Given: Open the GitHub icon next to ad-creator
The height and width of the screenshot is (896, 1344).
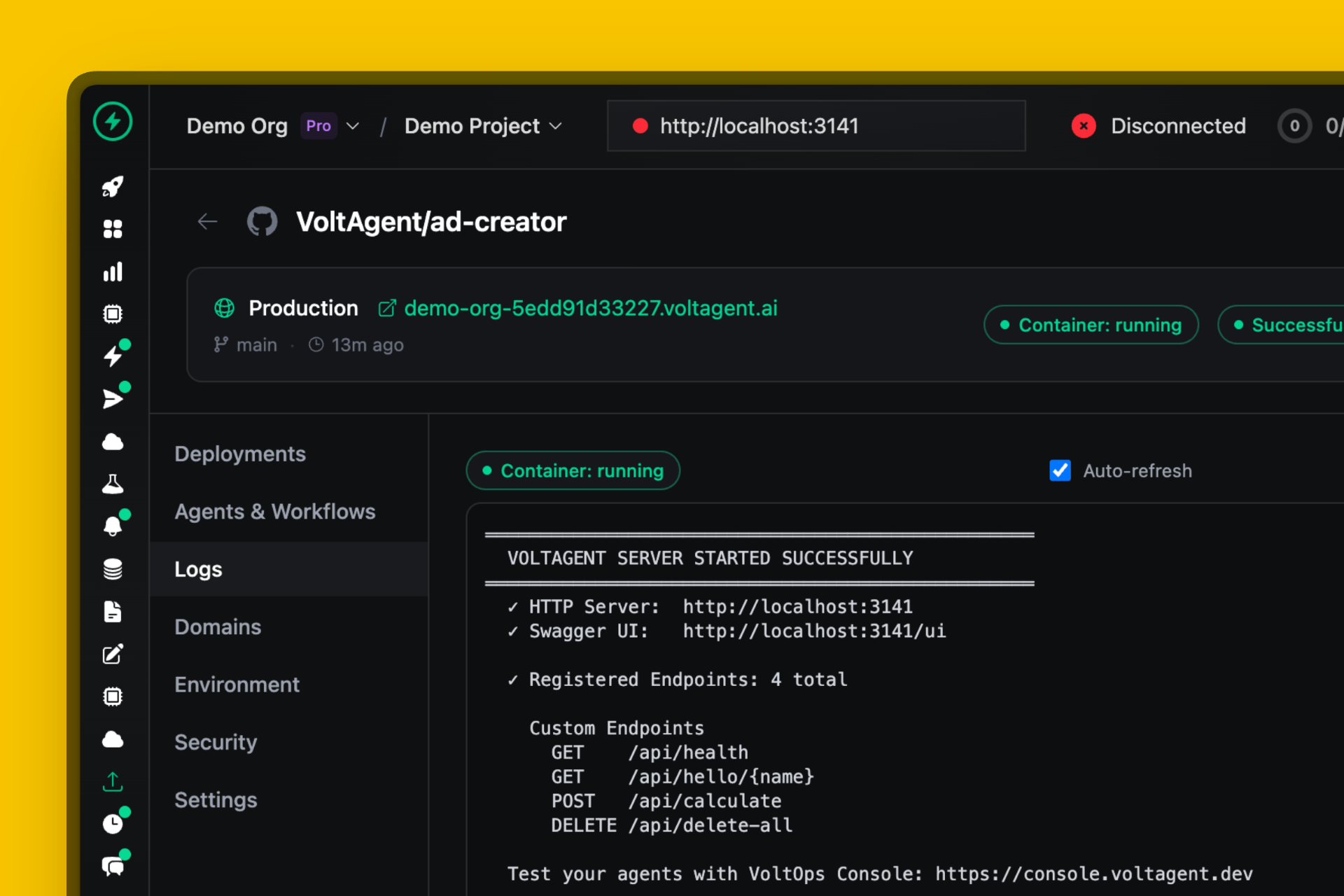Looking at the screenshot, I should coord(262,221).
